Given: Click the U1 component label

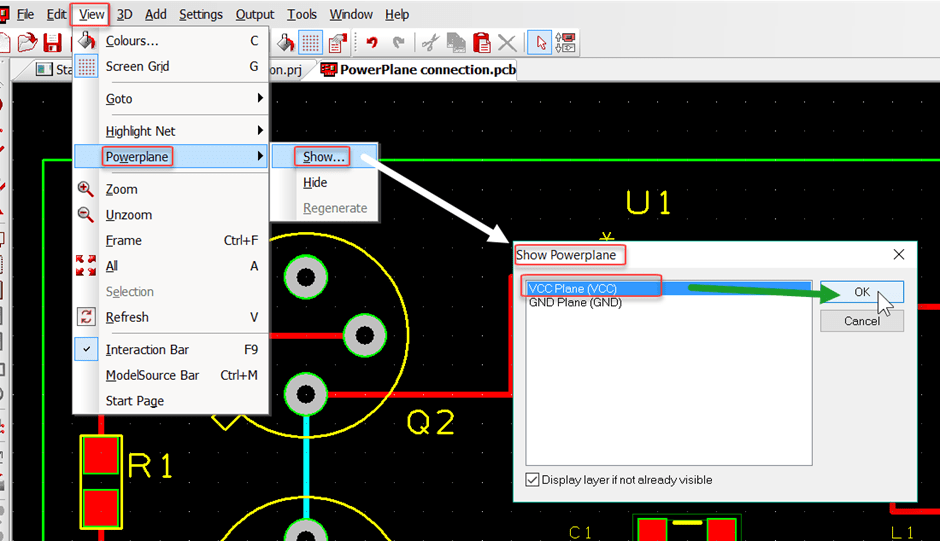Looking at the screenshot, I should tap(648, 202).
